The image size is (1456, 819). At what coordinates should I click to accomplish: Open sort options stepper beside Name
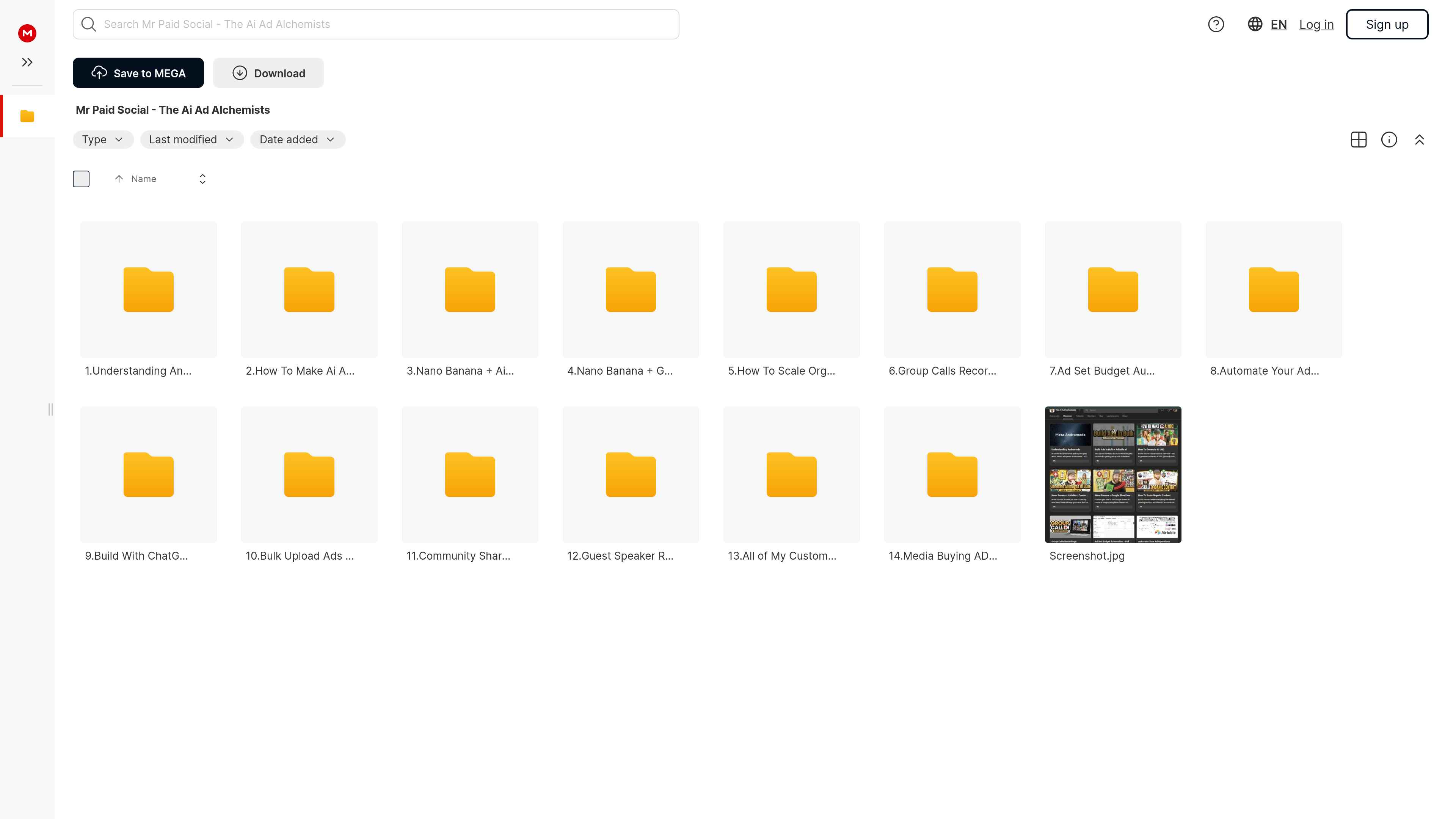[202, 179]
